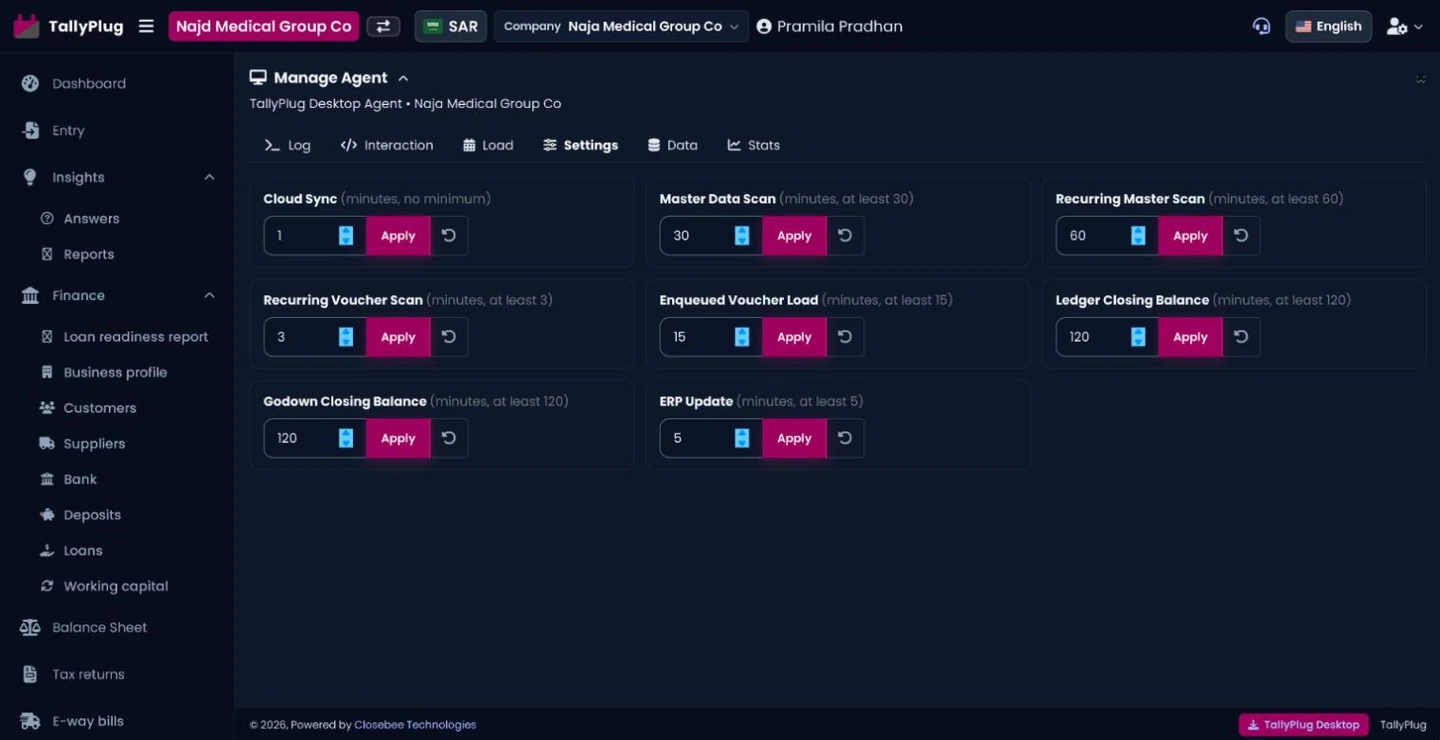This screenshot has width=1440, height=740.
Task: Click the Balance Sheet scales icon
Action: 30,627
